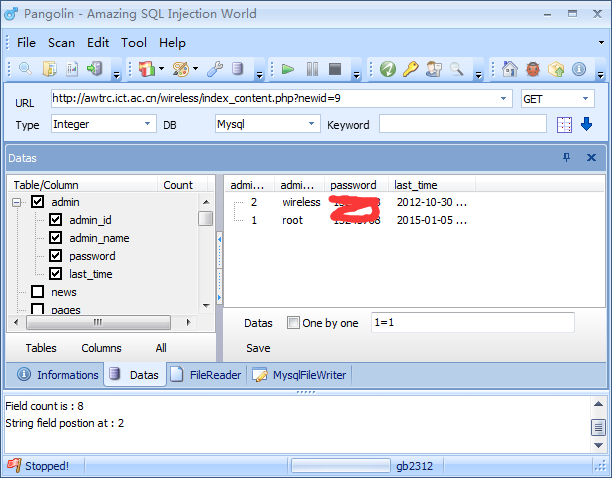Click the tree horizontal scrollbar thumb
Image resolution: width=612 pixels, height=478 pixels.
click(x=98, y=322)
